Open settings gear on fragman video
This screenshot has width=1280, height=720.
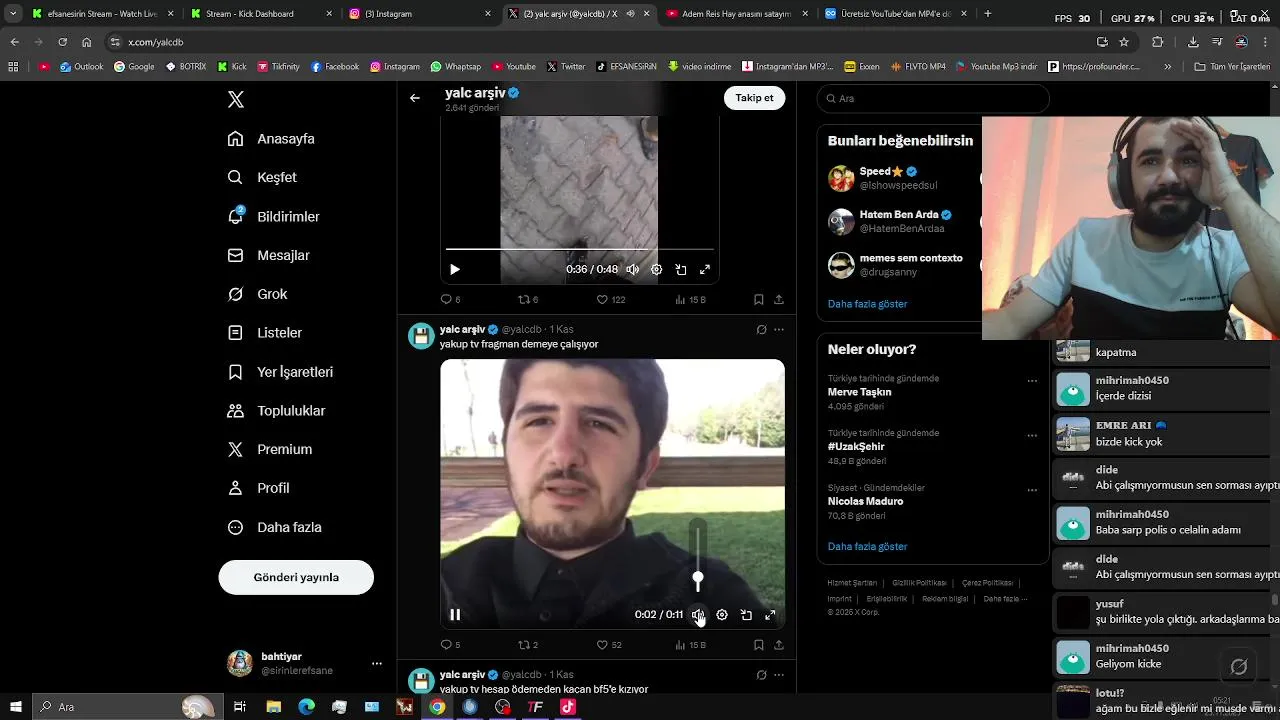tap(722, 615)
